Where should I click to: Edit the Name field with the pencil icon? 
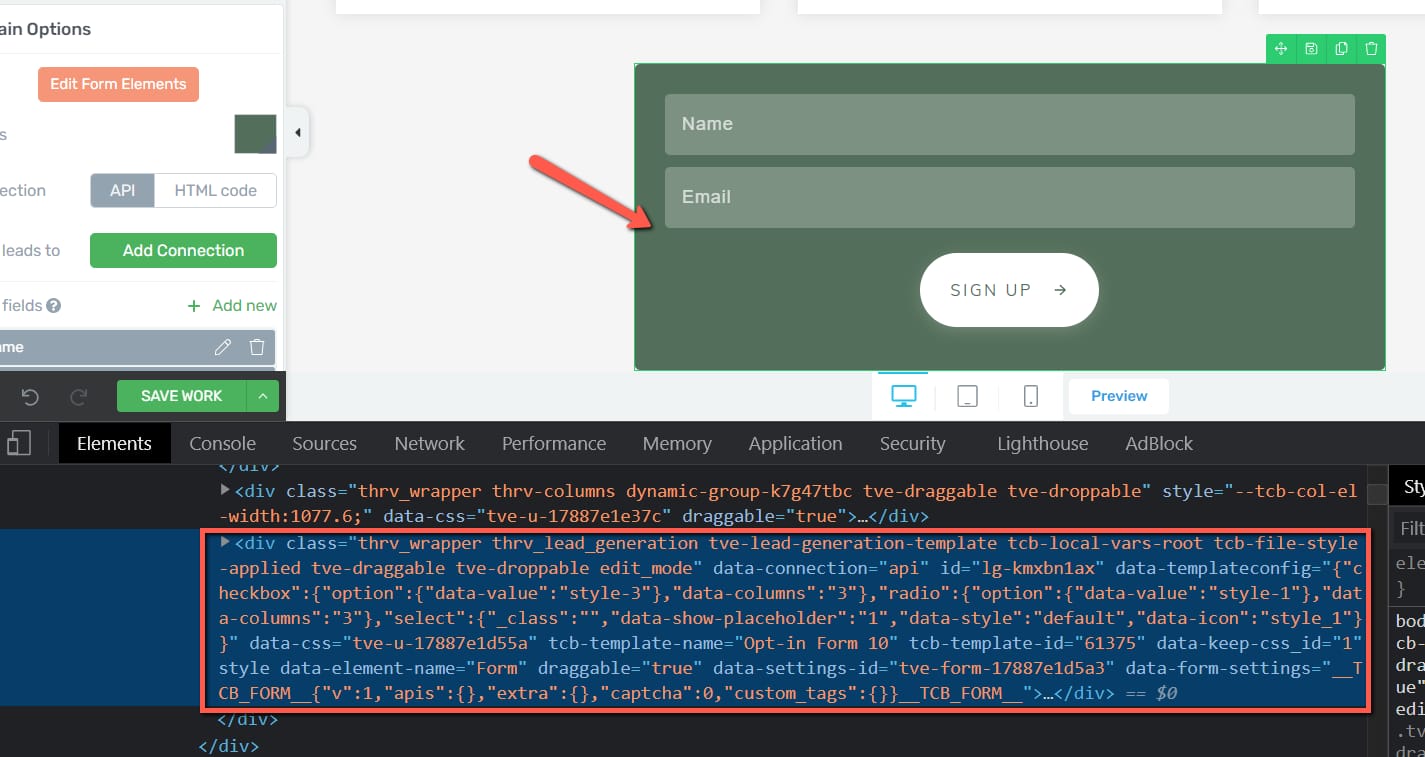(x=223, y=347)
